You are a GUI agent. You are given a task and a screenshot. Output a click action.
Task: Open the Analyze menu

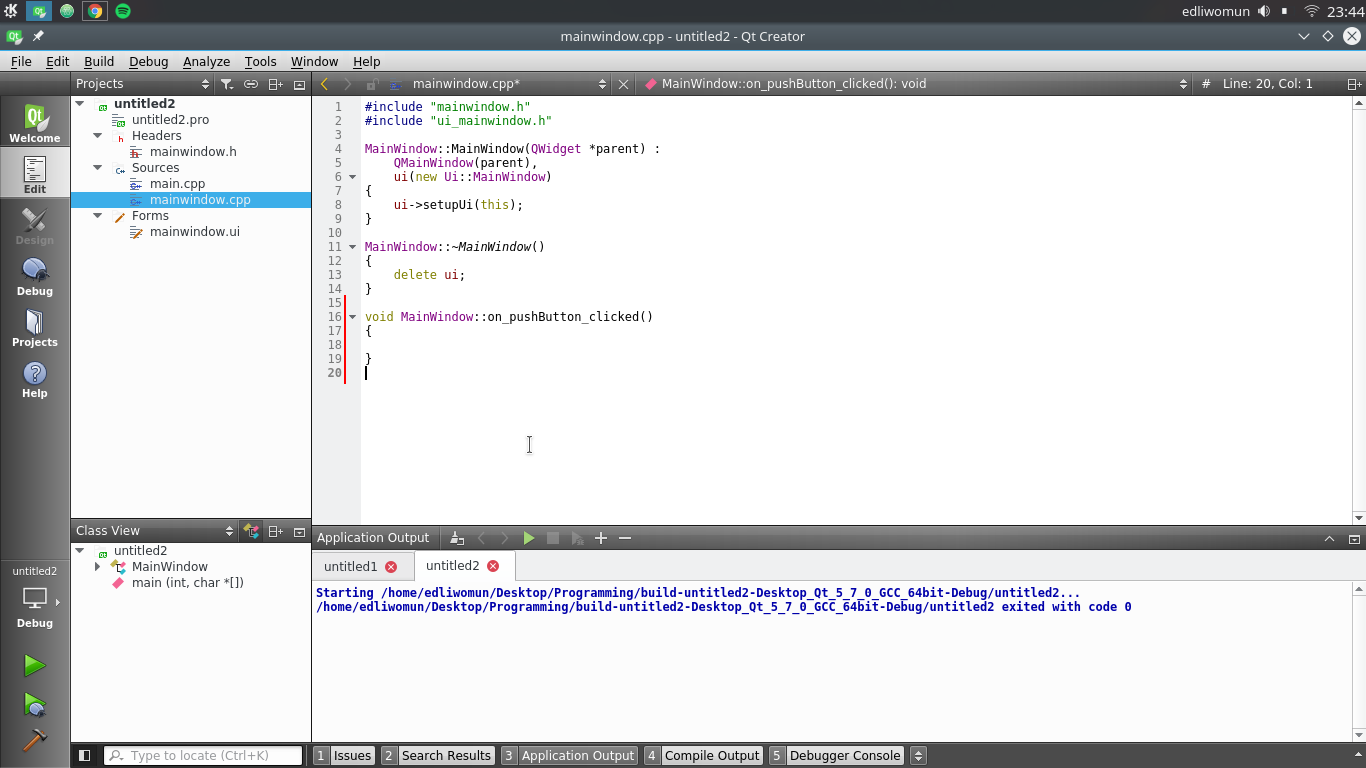206,61
